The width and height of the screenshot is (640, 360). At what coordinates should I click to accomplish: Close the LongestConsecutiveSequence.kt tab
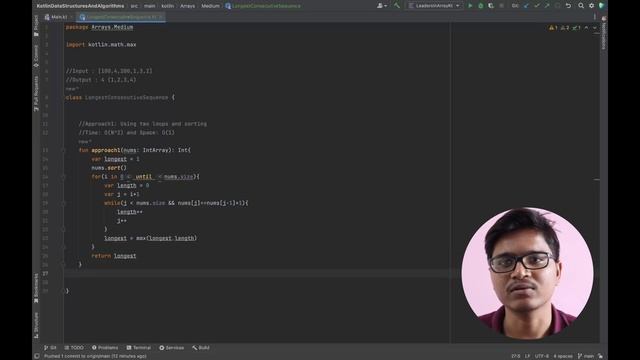160,17
